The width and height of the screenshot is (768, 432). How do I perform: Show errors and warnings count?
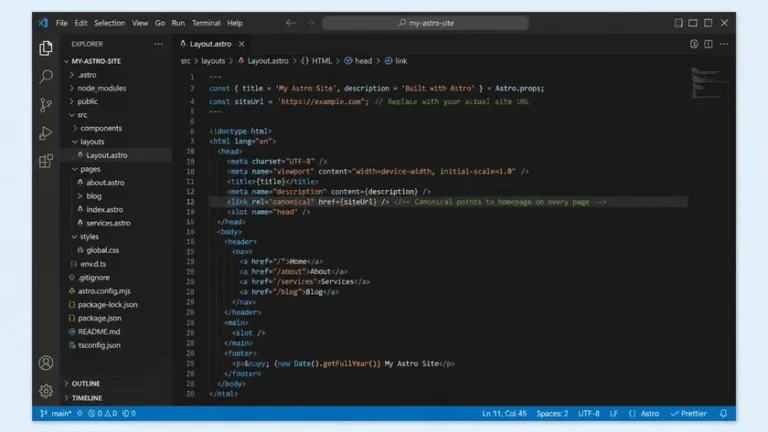(x=102, y=413)
